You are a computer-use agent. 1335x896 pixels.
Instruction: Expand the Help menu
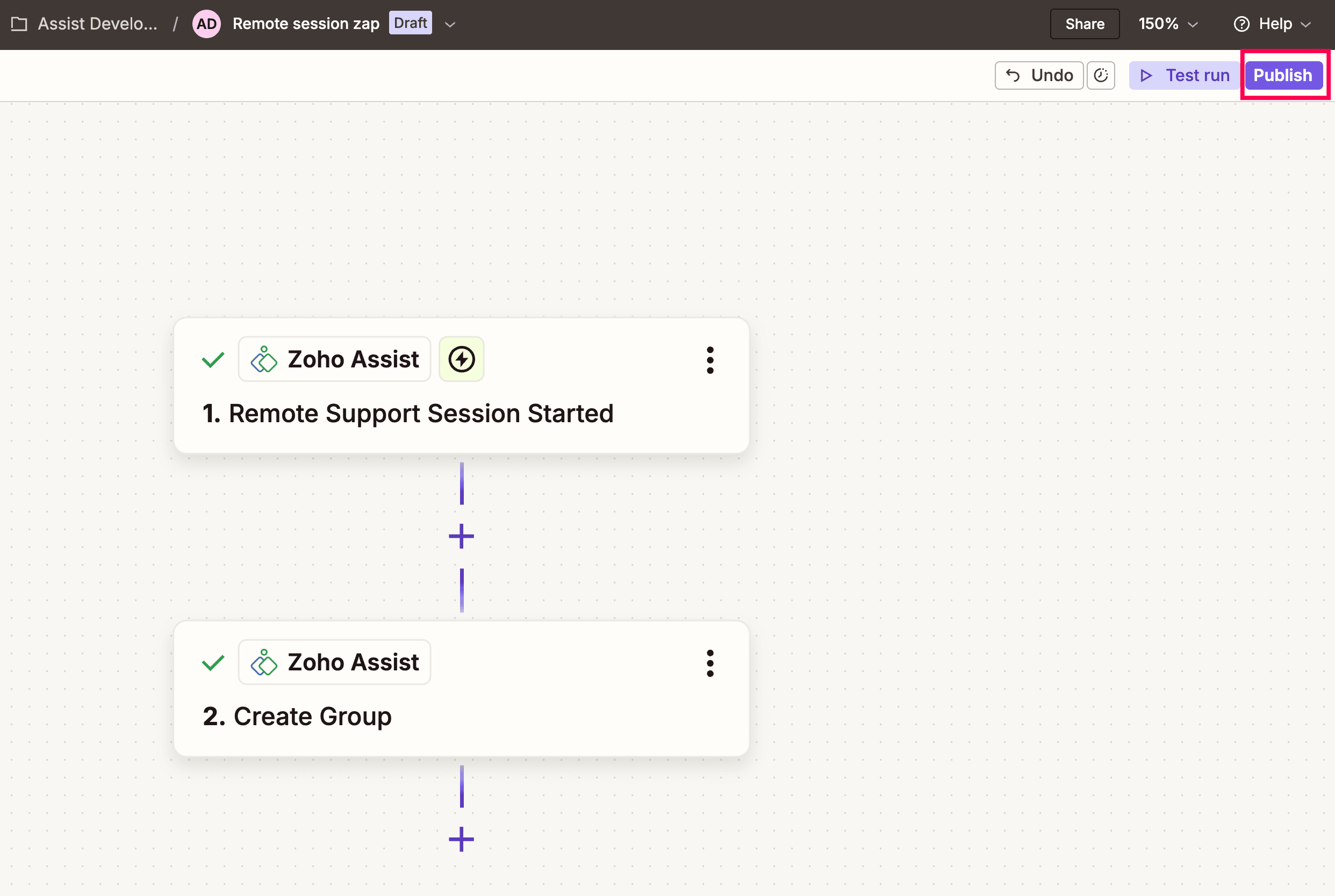1272,24
